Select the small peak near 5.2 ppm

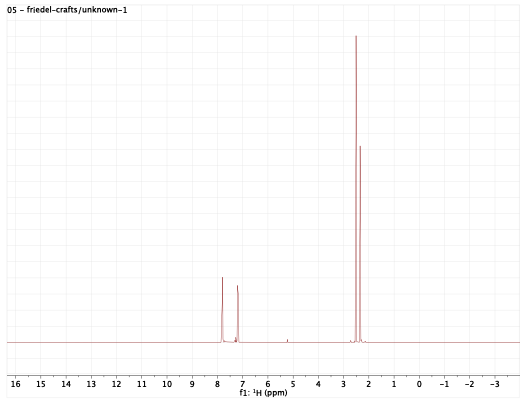pos(287,340)
